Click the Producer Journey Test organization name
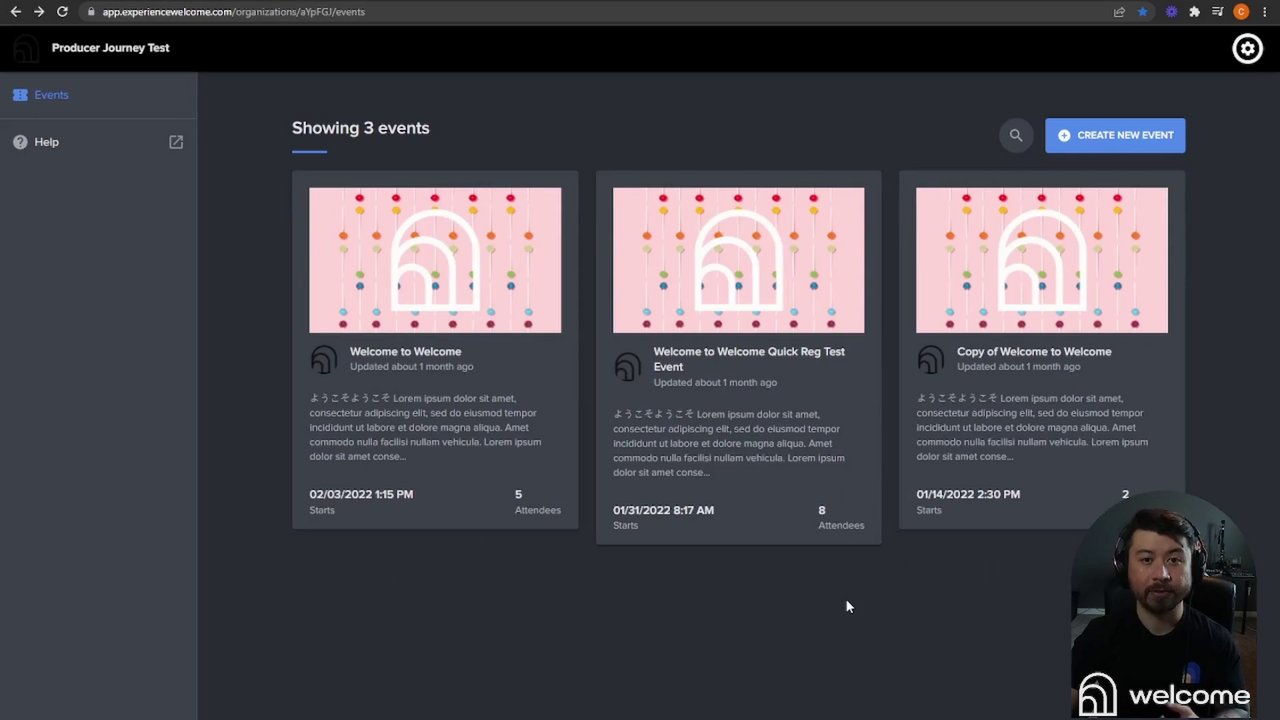The height and width of the screenshot is (720, 1280). coord(110,48)
